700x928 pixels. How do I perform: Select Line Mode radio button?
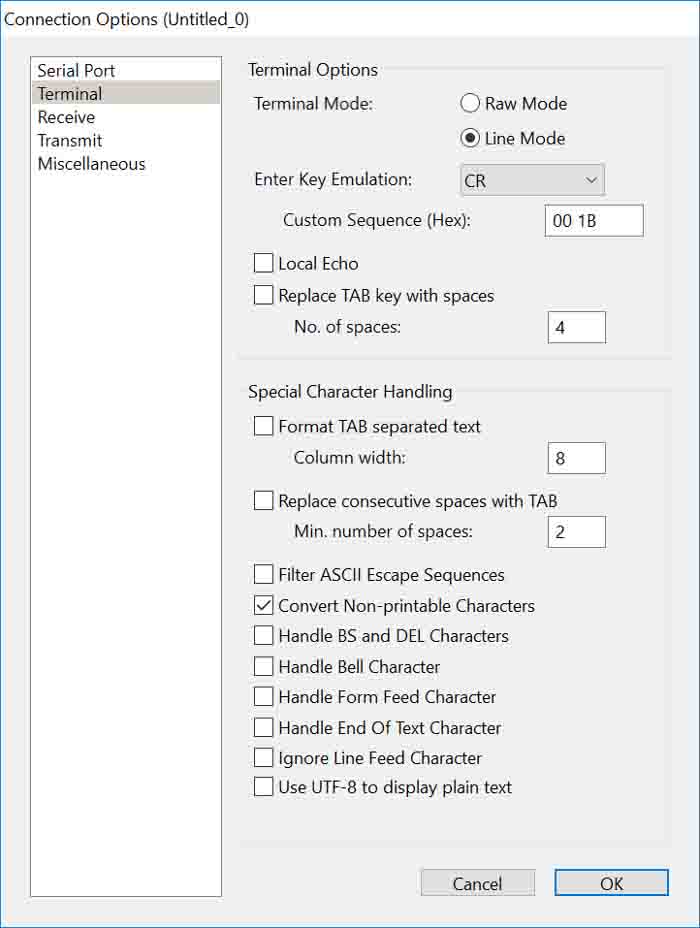[470, 138]
